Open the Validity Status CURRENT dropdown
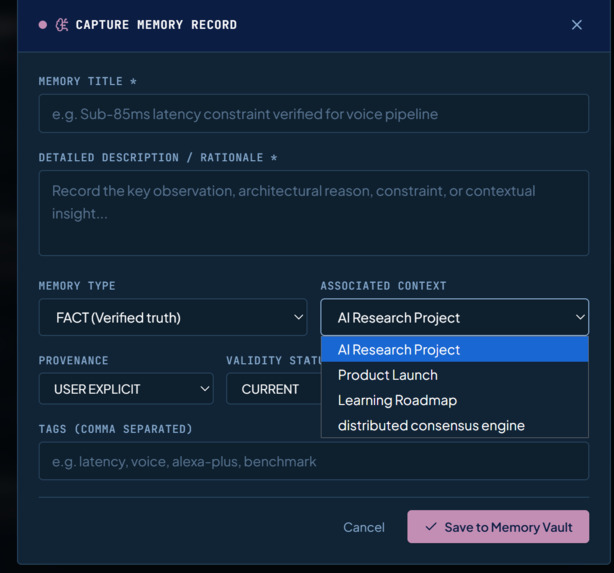 [x=274, y=389]
